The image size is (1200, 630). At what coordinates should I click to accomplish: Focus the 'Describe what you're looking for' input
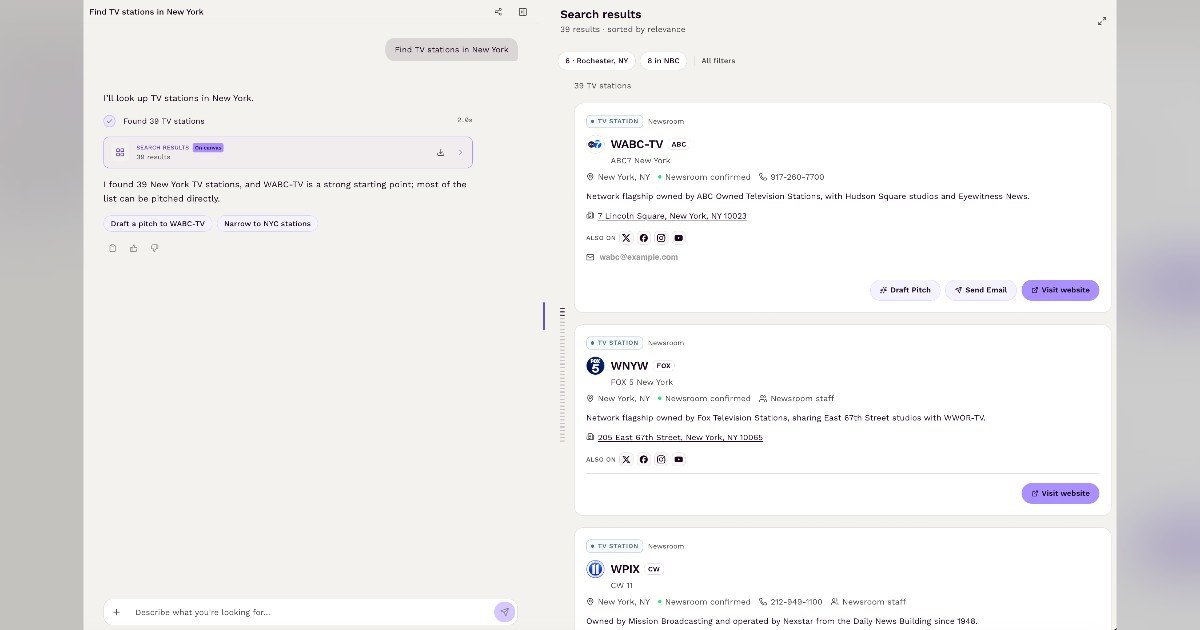(x=311, y=612)
